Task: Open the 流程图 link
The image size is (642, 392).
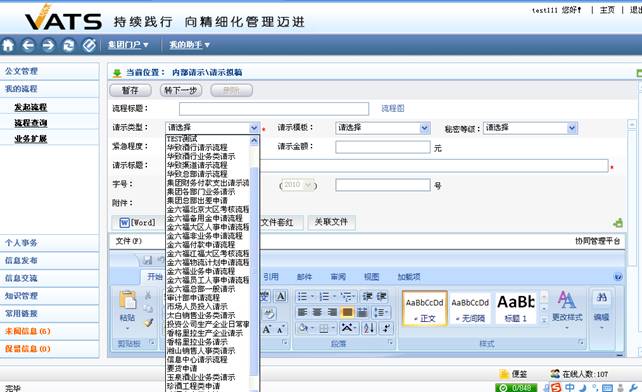Action: (393, 109)
